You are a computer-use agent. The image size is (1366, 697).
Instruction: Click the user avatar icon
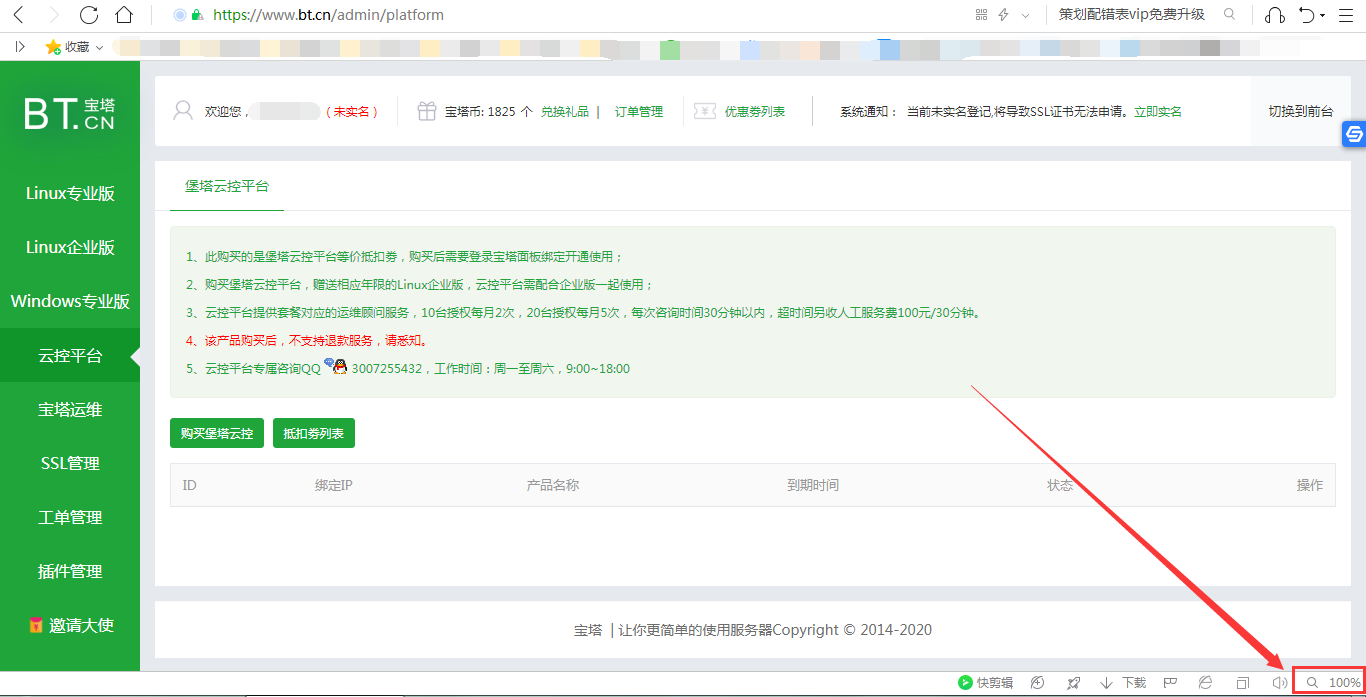[x=183, y=111]
